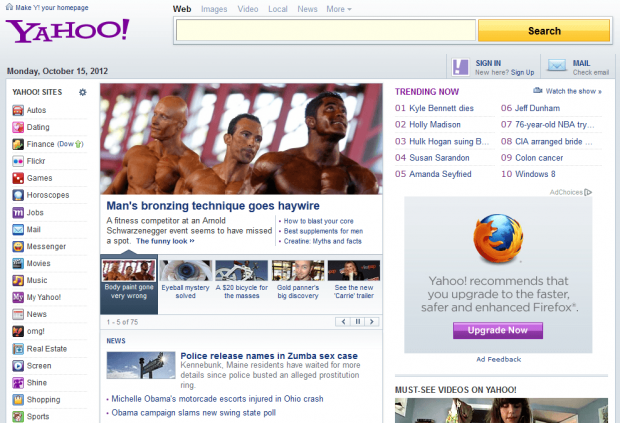
Task: Open How to blast your core link
Action: (x=318, y=221)
